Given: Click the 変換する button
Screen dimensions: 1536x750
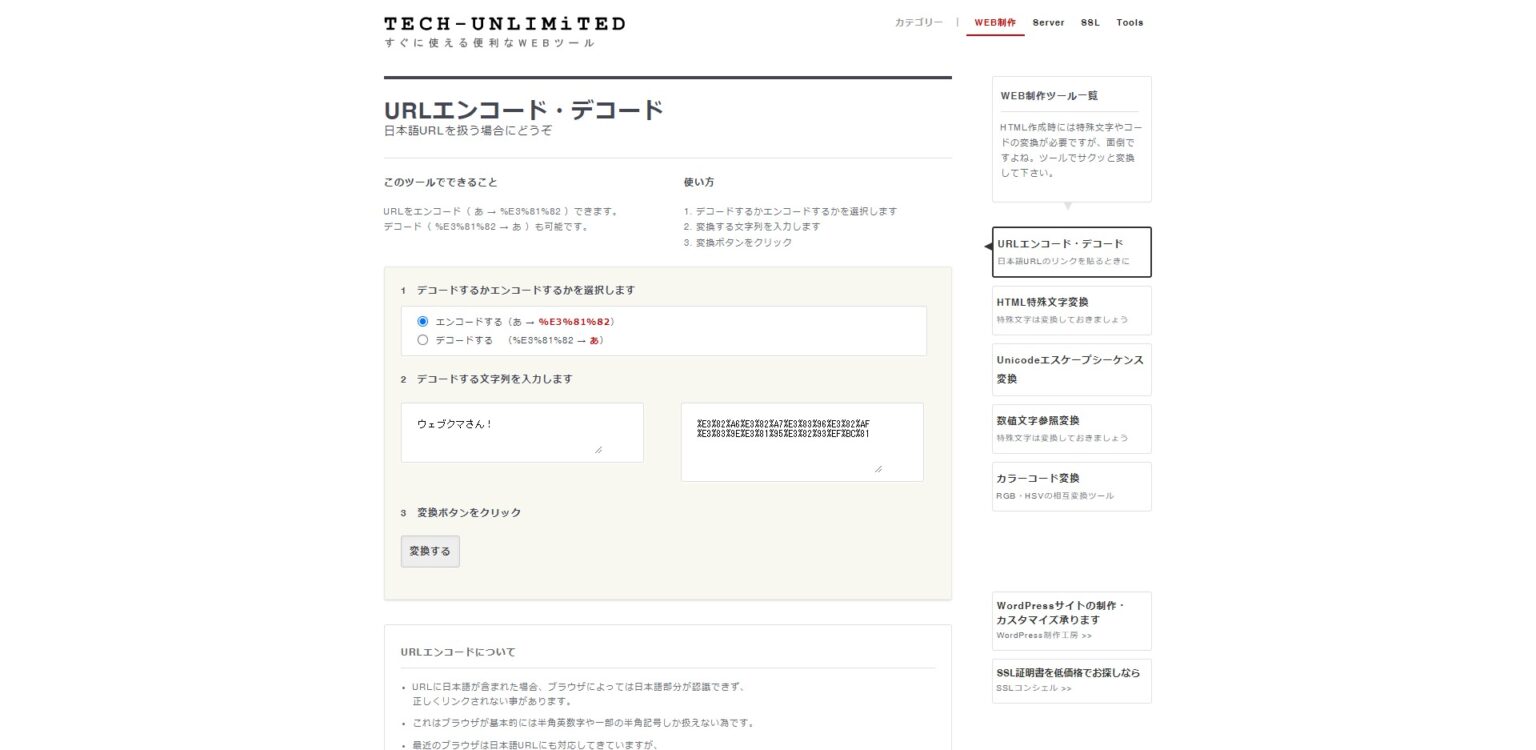Looking at the screenshot, I should coord(430,551).
